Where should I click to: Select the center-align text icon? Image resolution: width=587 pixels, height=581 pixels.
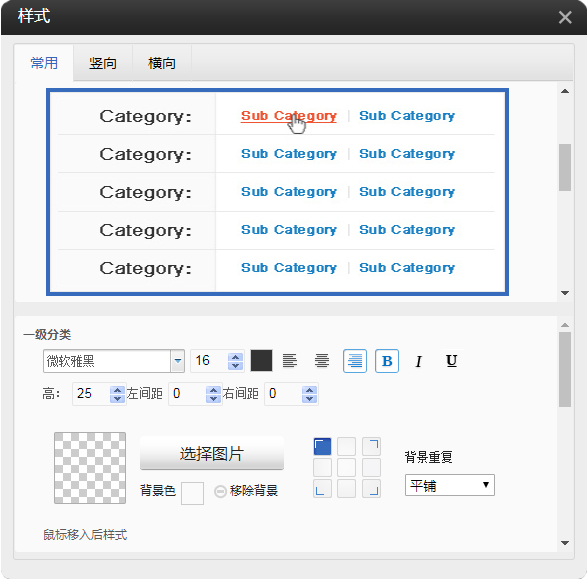pyautogui.click(x=322, y=361)
